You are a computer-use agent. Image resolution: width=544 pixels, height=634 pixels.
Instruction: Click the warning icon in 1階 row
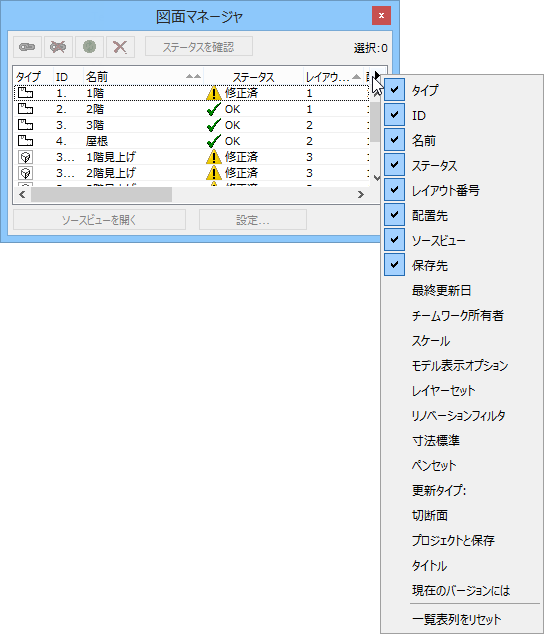pyautogui.click(x=214, y=93)
